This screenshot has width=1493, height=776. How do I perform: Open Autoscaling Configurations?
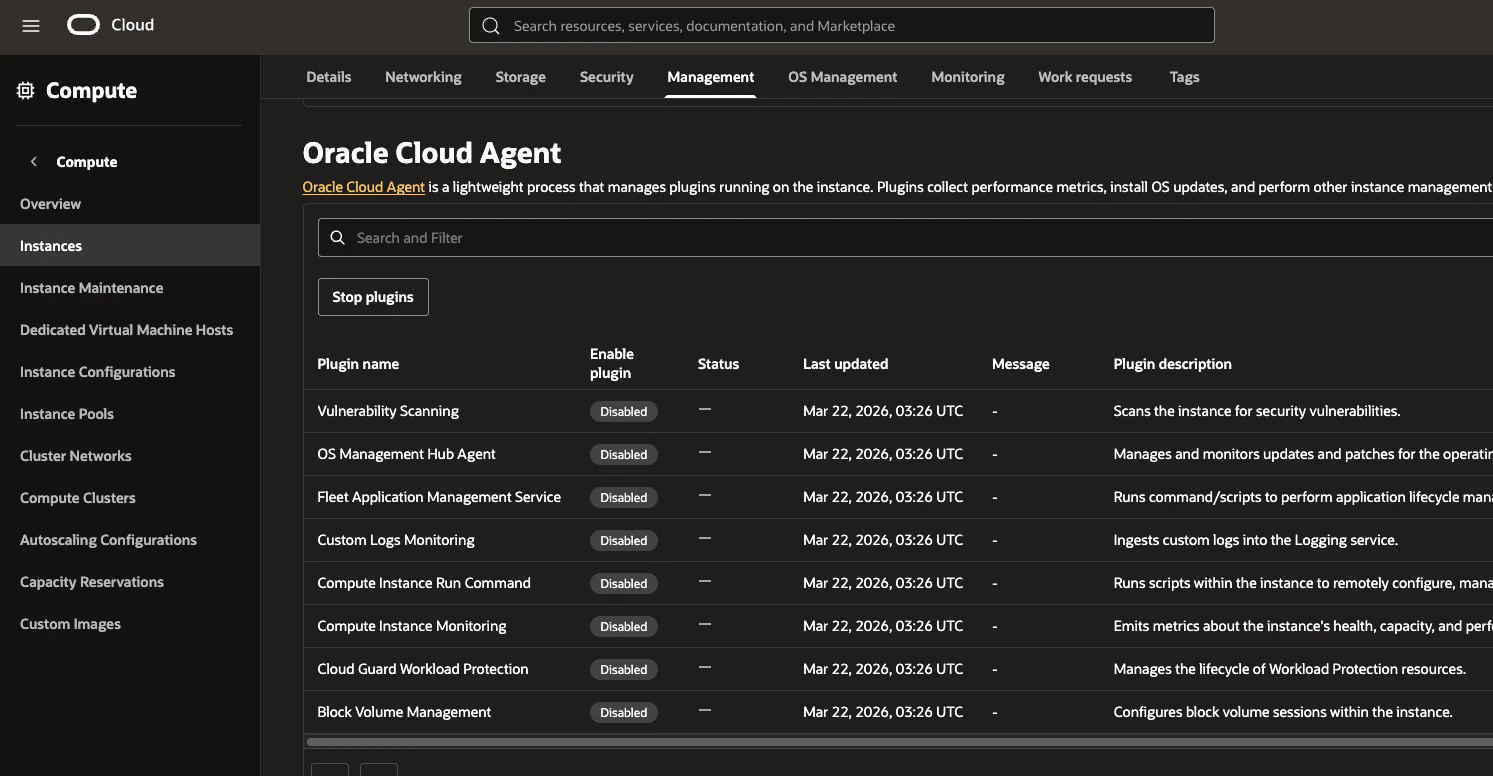click(x=130, y=540)
